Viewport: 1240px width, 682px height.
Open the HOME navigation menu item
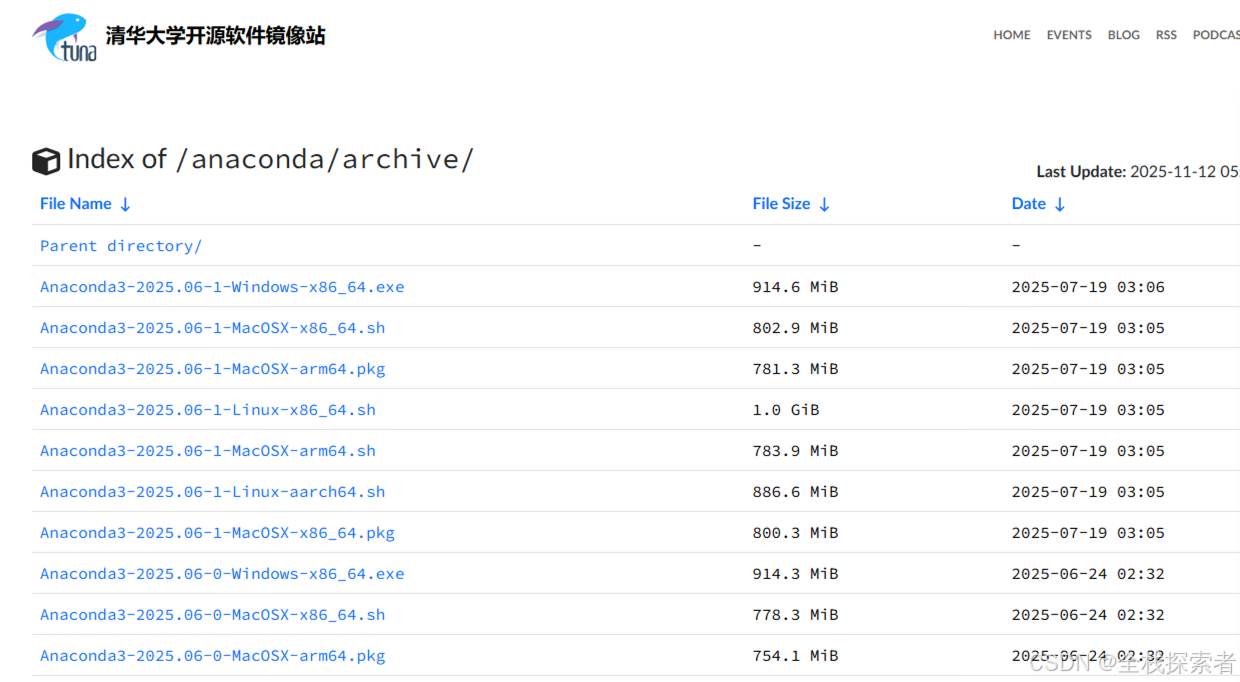(x=1011, y=35)
